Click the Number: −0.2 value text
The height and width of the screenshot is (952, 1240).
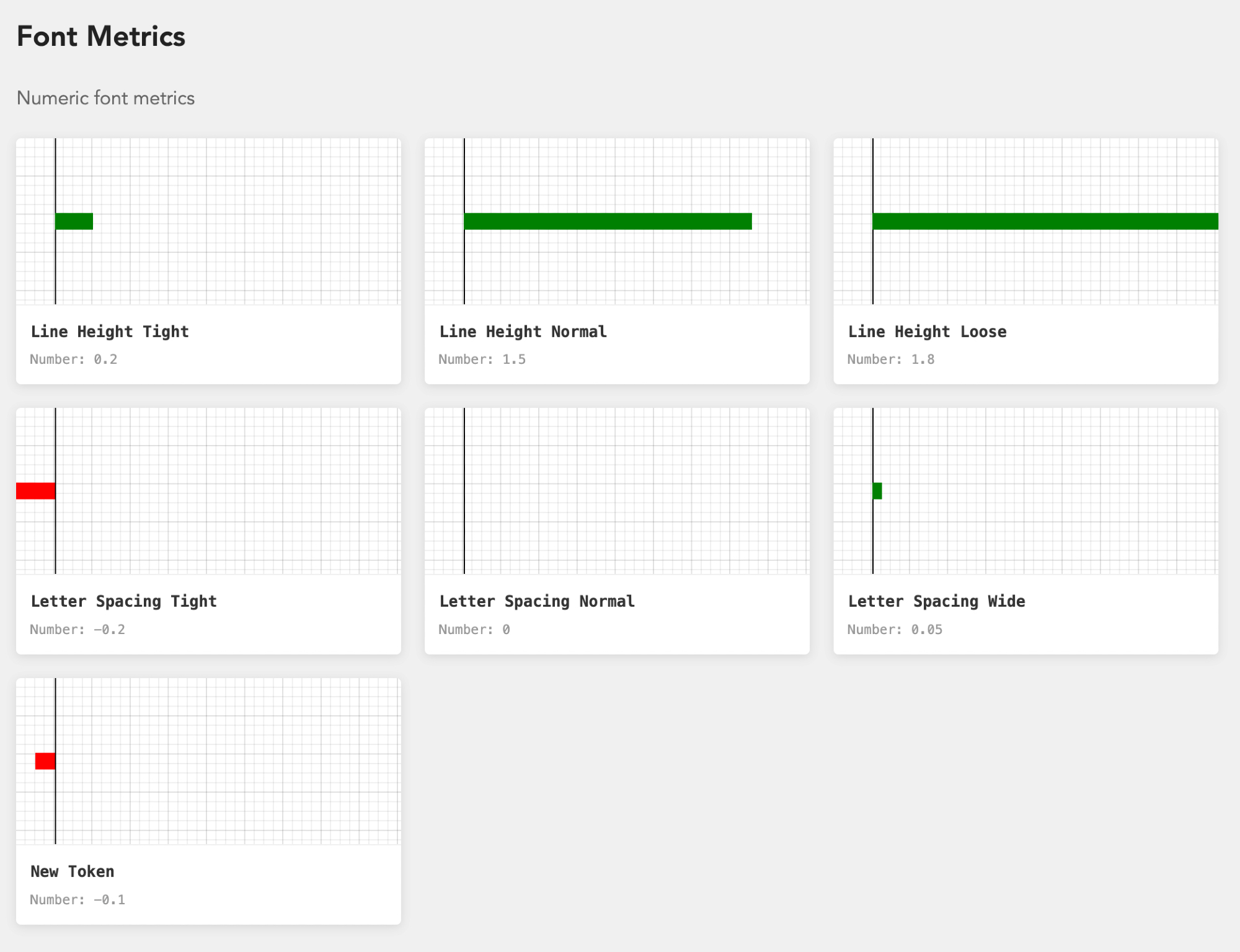coord(77,630)
